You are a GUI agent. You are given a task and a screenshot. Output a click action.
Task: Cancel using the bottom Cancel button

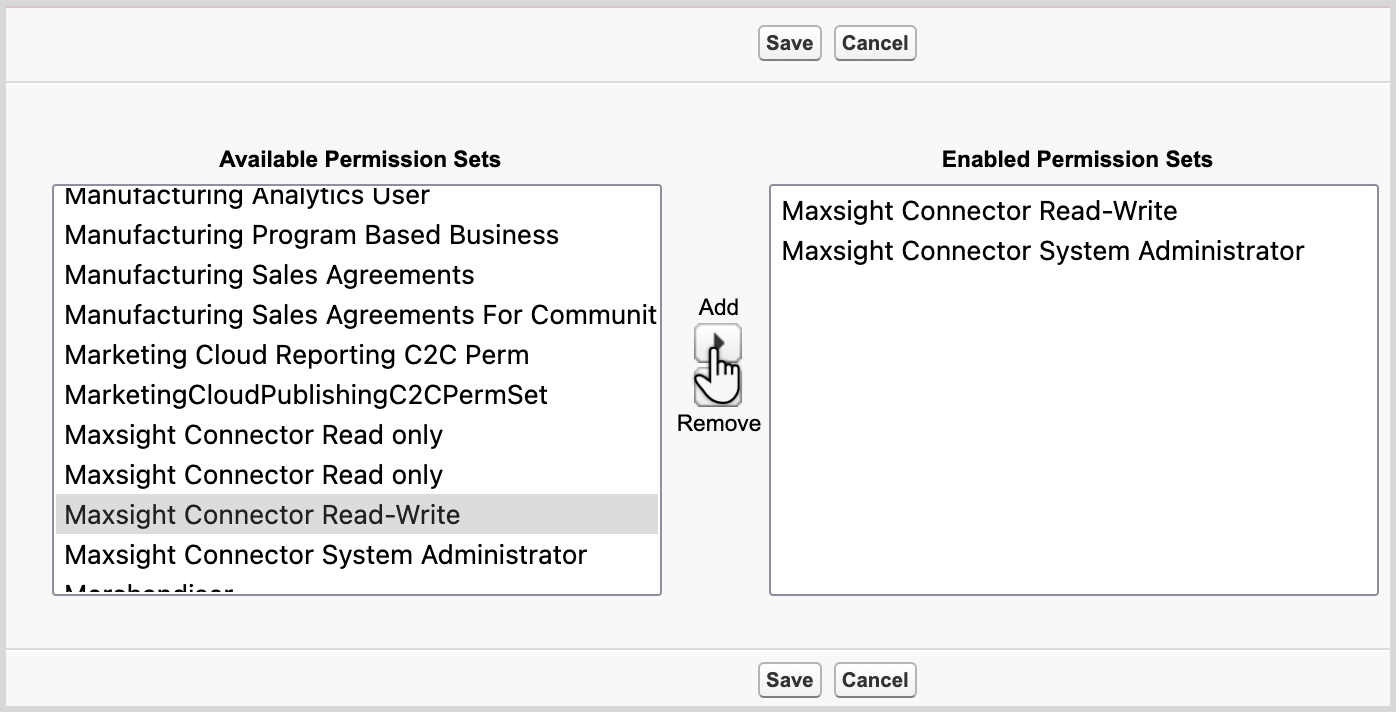coord(874,680)
